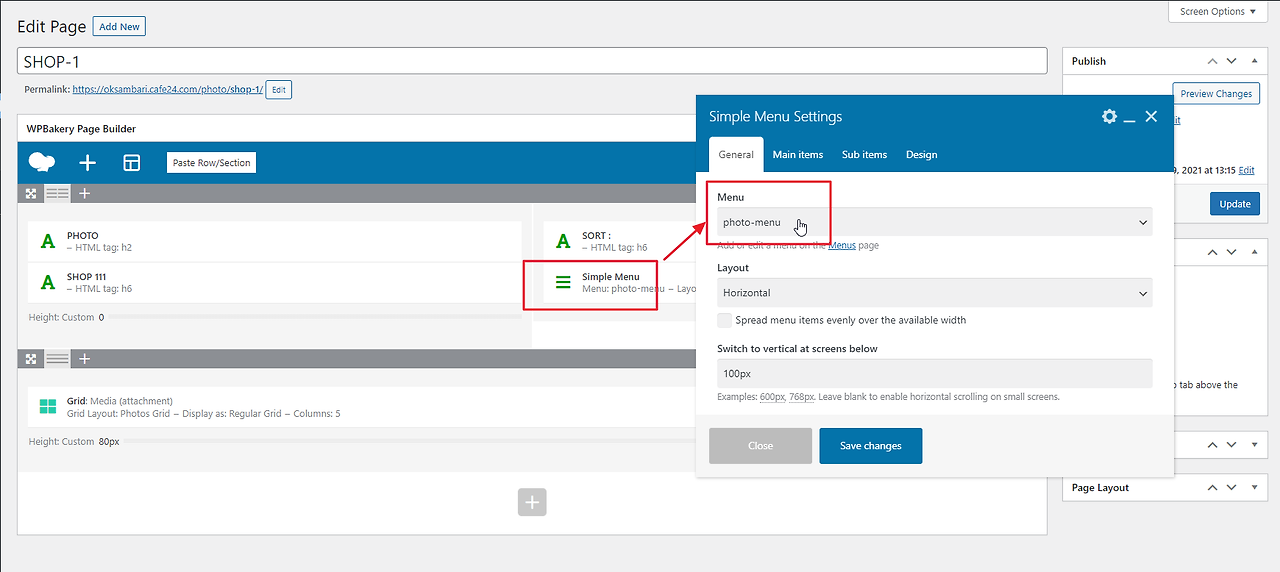The width and height of the screenshot is (1280, 572).
Task: Click move handle of the Grid row
Action: tap(32, 358)
